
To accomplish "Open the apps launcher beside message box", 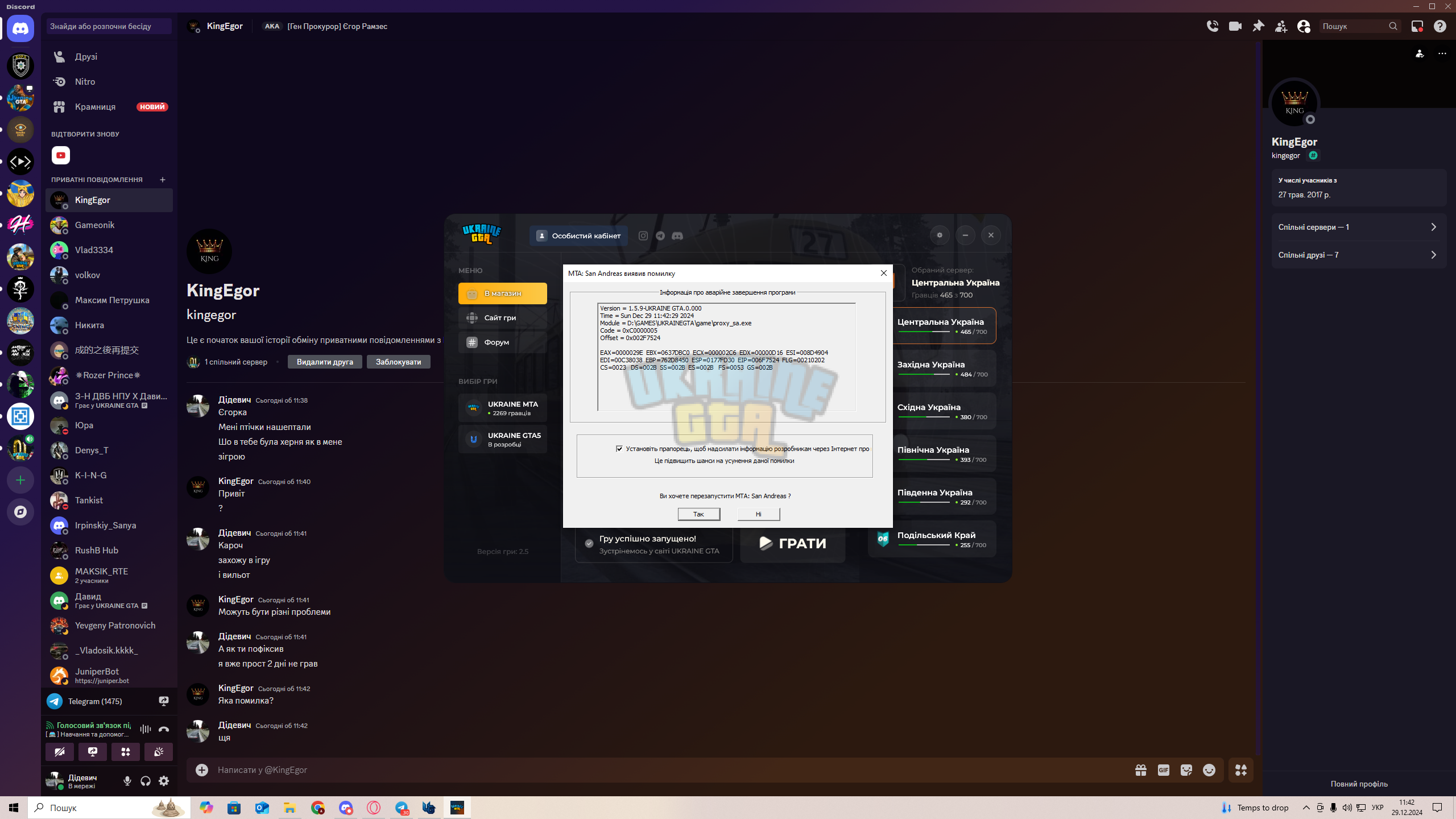I will click(x=1241, y=770).
